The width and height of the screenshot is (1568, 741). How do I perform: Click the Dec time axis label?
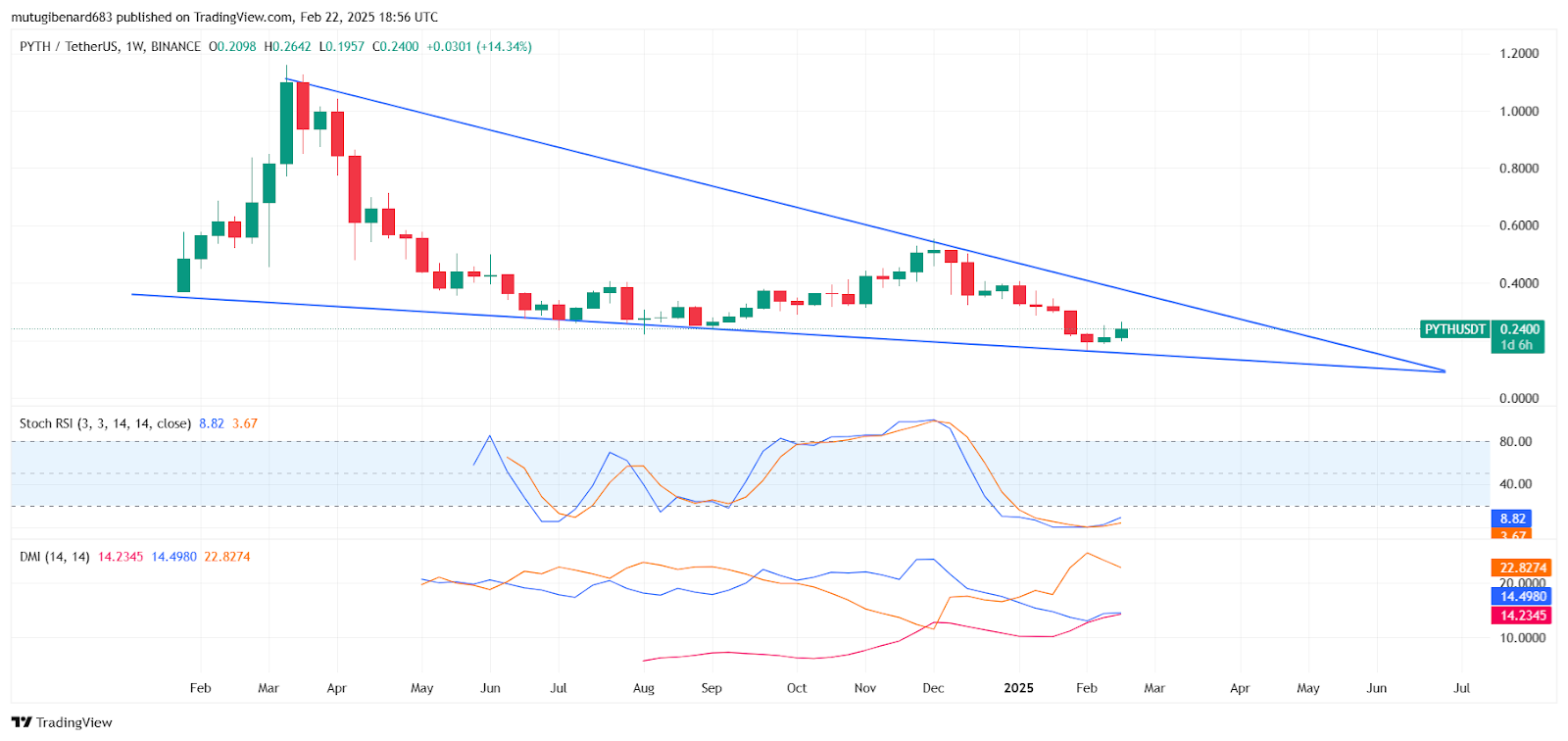click(934, 688)
